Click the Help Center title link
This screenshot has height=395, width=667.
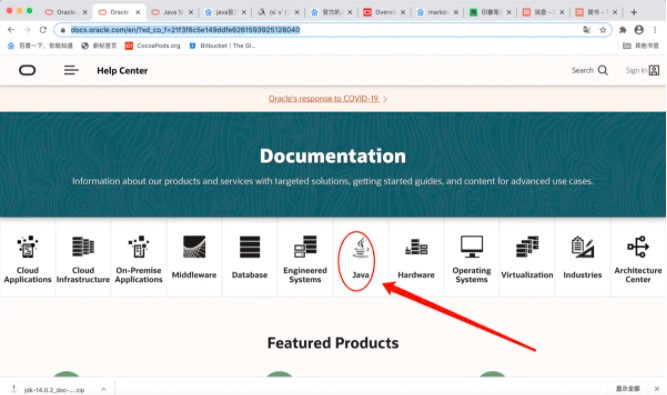pyautogui.click(x=122, y=71)
